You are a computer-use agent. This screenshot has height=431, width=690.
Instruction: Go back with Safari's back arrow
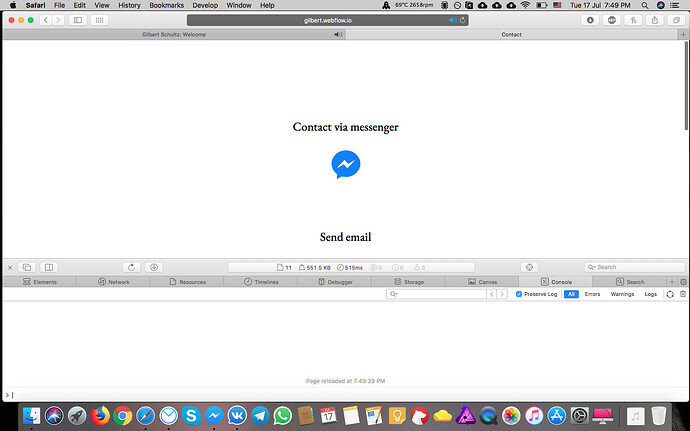45,20
